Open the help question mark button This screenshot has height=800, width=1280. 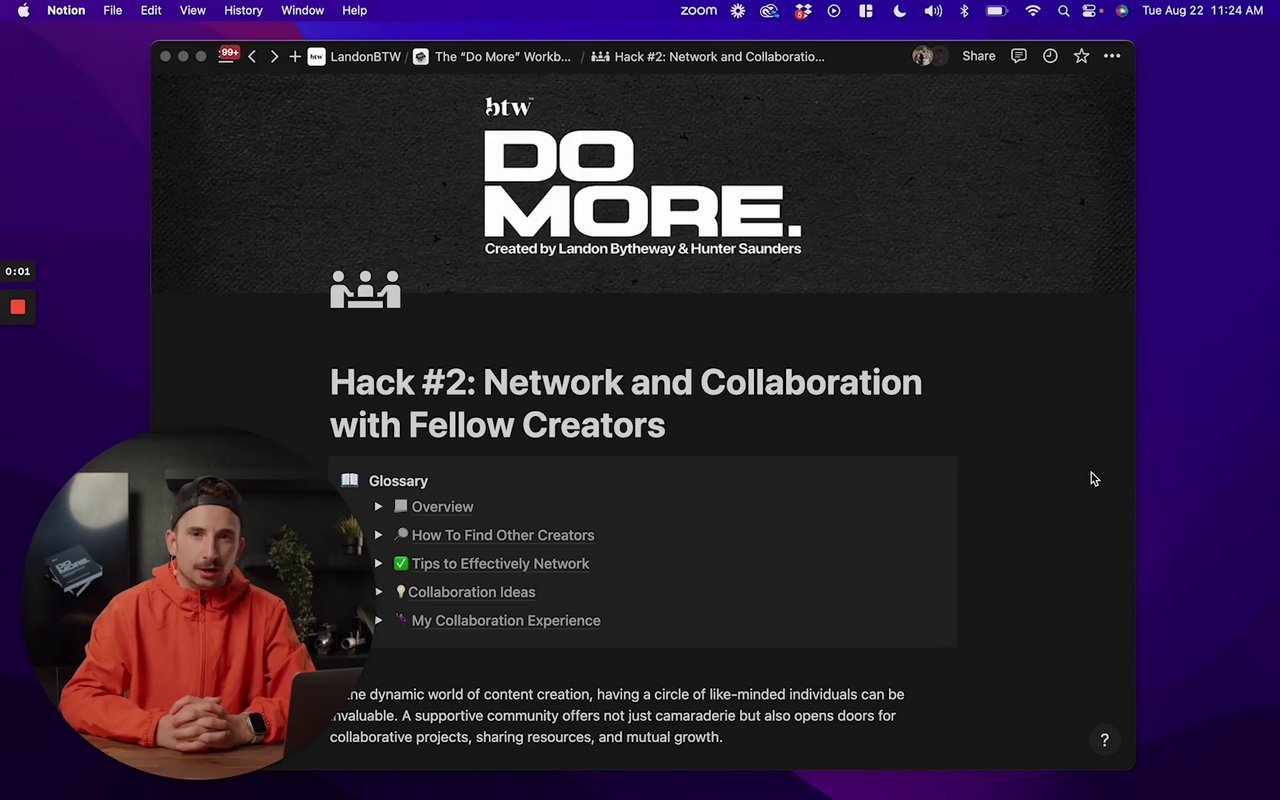point(1104,740)
